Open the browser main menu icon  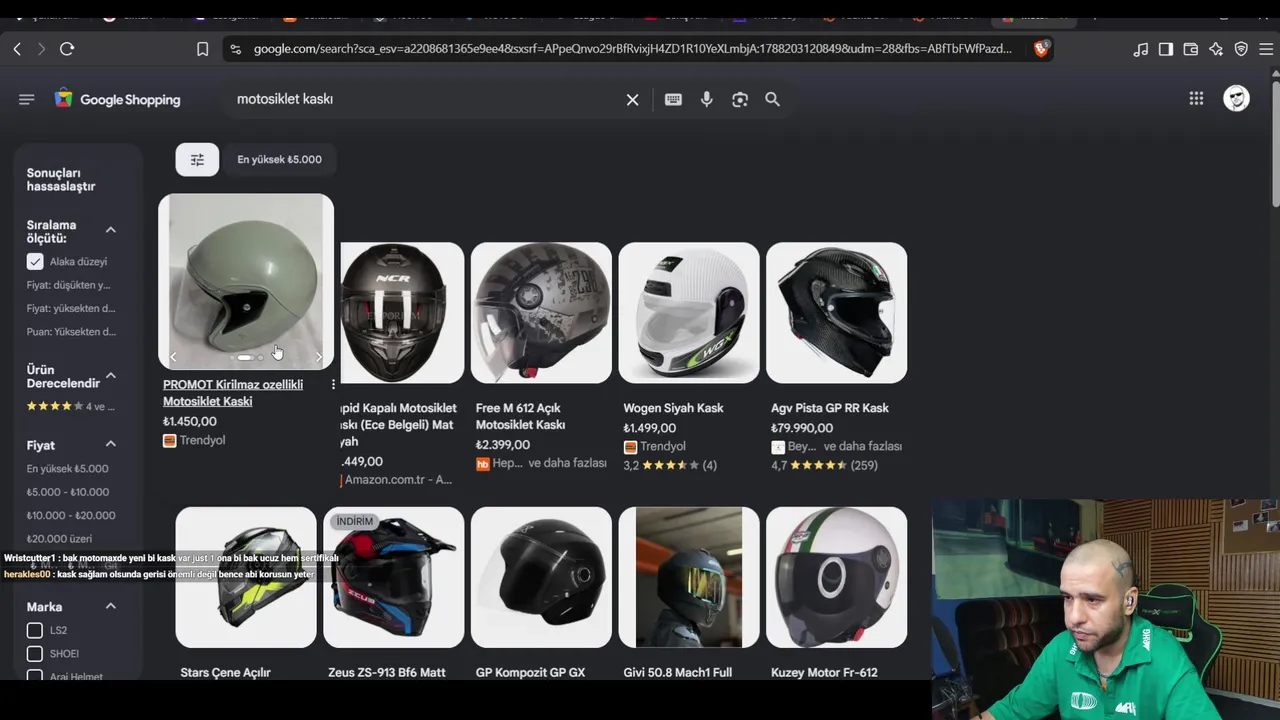1266,49
